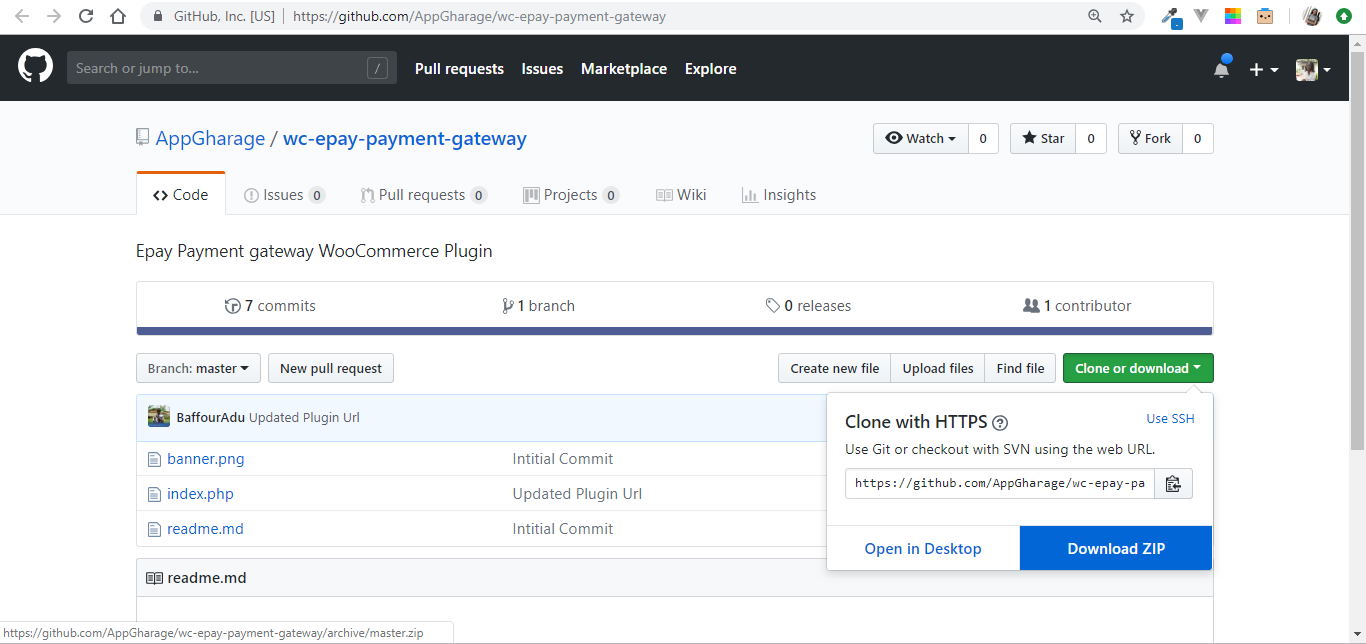Image resolution: width=1366 pixels, height=644 pixels.
Task: Go back with browser back arrow
Action: click(x=22, y=16)
